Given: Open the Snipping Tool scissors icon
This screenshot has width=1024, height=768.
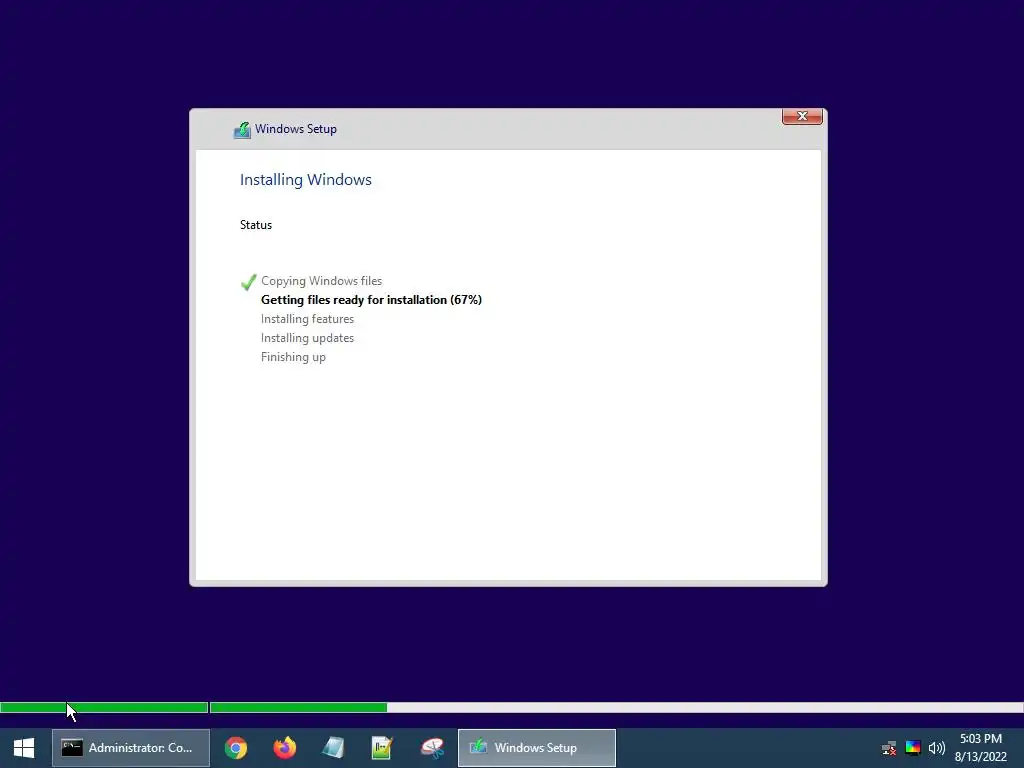Looking at the screenshot, I should pos(432,748).
